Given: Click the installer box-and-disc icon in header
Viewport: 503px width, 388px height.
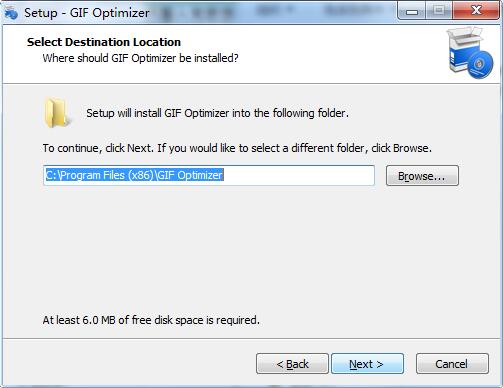Looking at the screenshot, I should [x=470, y=53].
